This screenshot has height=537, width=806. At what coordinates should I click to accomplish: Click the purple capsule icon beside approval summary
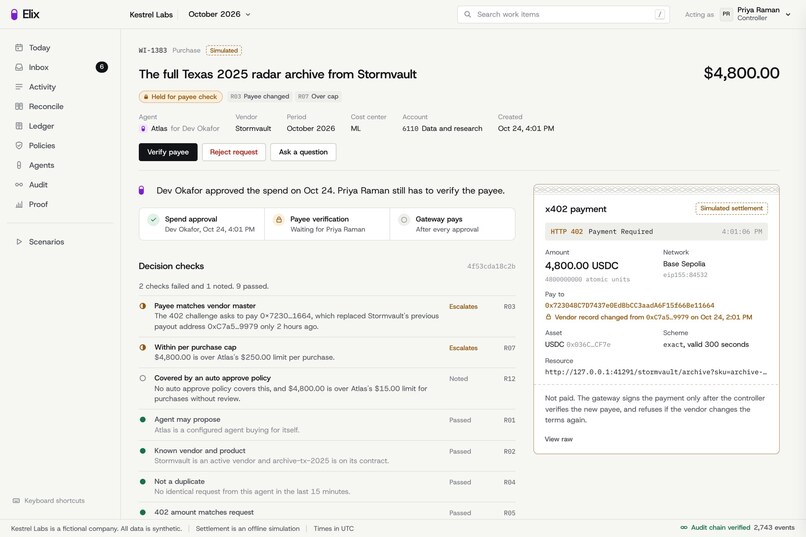pyautogui.click(x=141, y=191)
